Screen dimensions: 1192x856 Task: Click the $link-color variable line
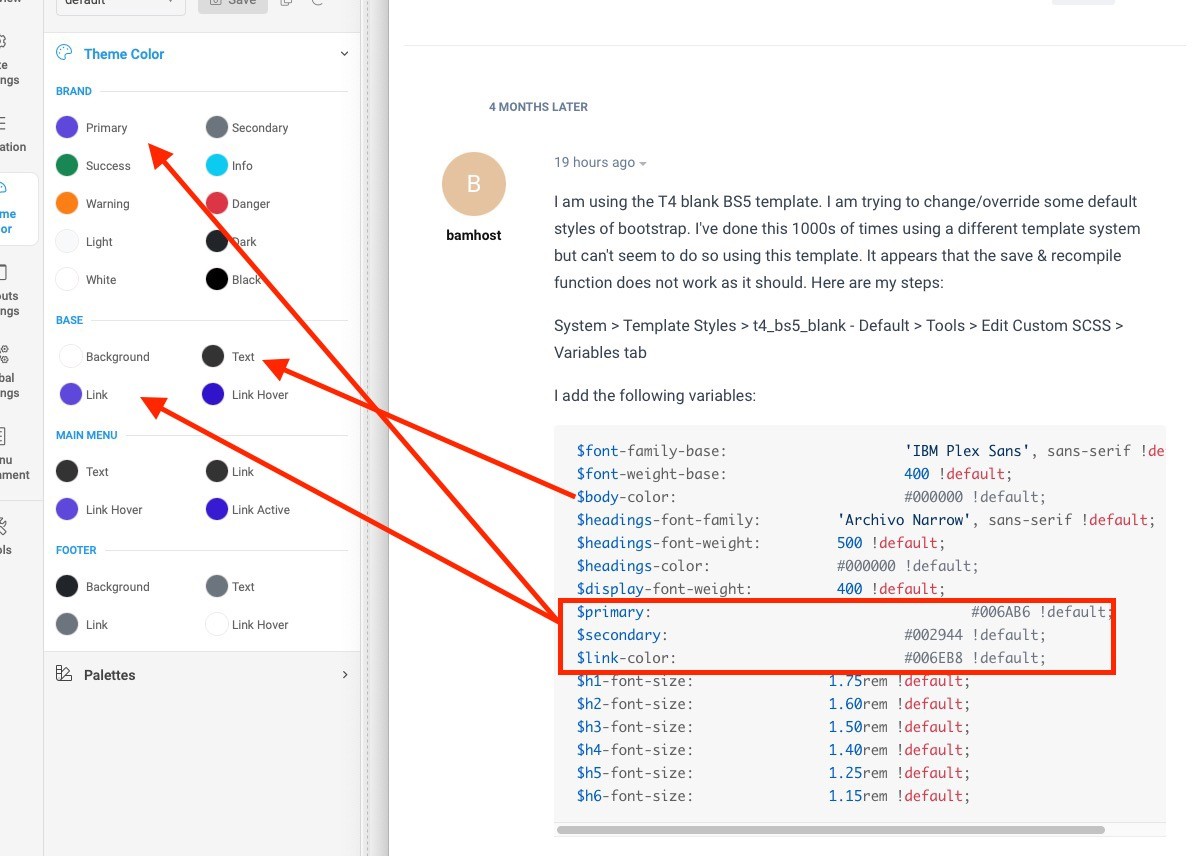[810, 658]
